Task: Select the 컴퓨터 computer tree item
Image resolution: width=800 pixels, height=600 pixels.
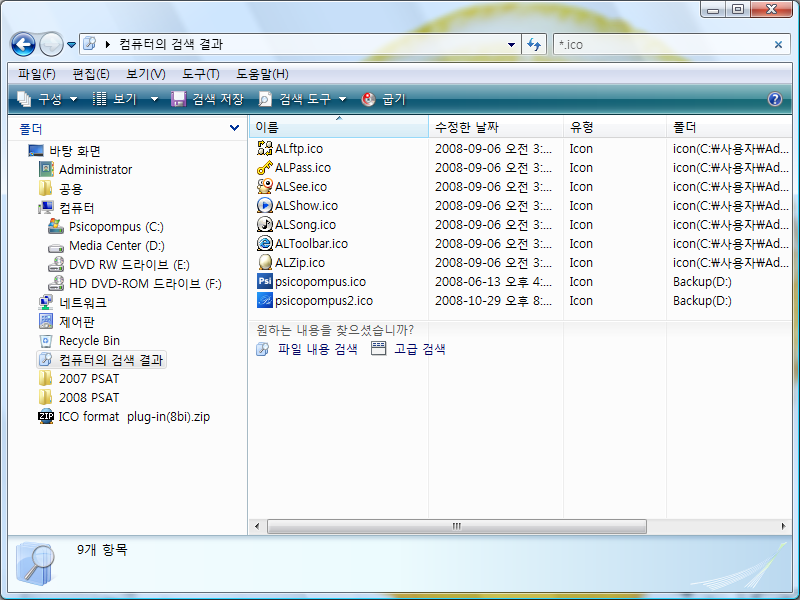Action: (77, 208)
